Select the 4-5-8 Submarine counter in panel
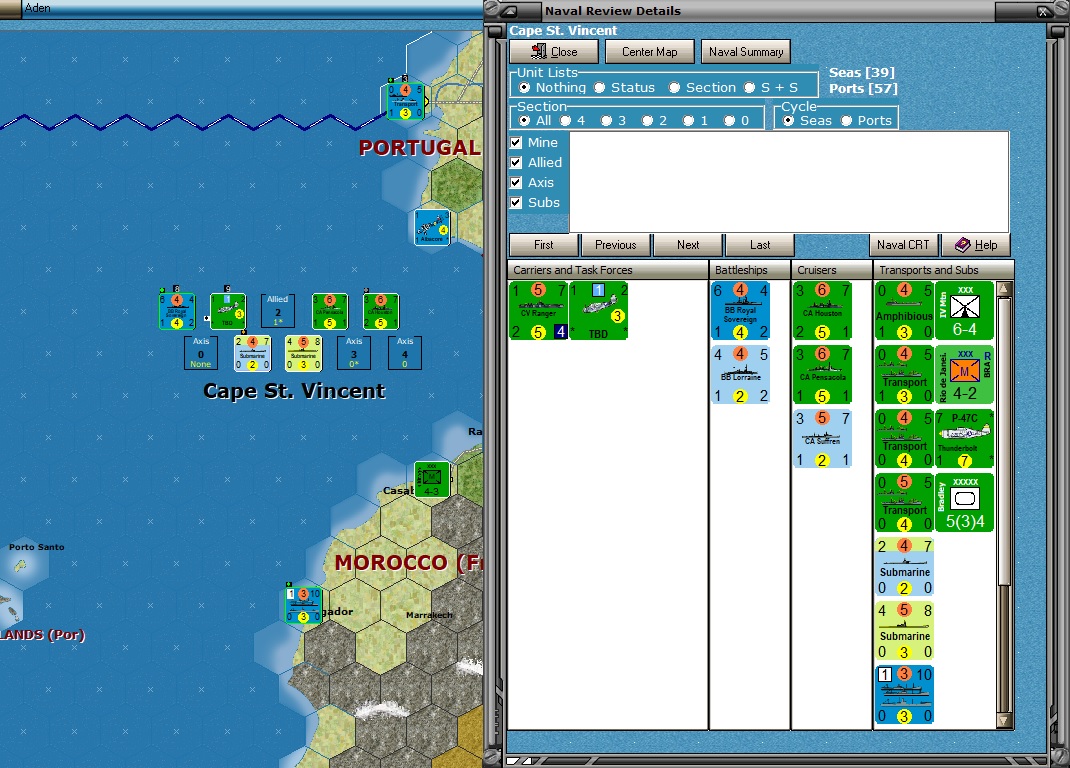 [x=904, y=631]
